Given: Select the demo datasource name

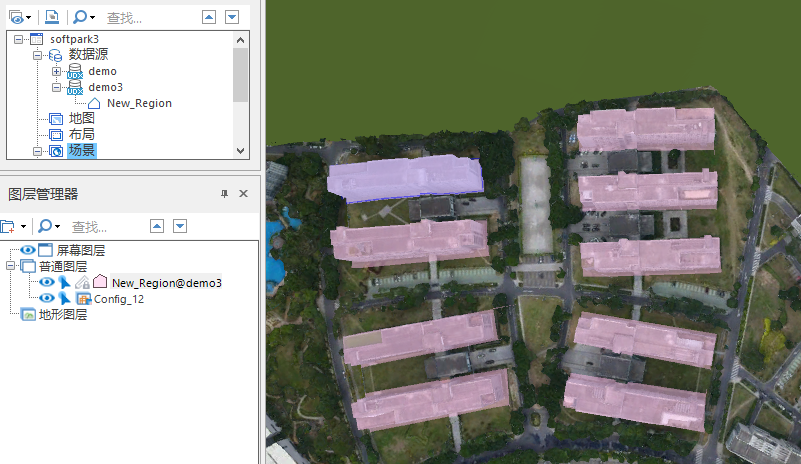Looking at the screenshot, I should click(102, 72).
